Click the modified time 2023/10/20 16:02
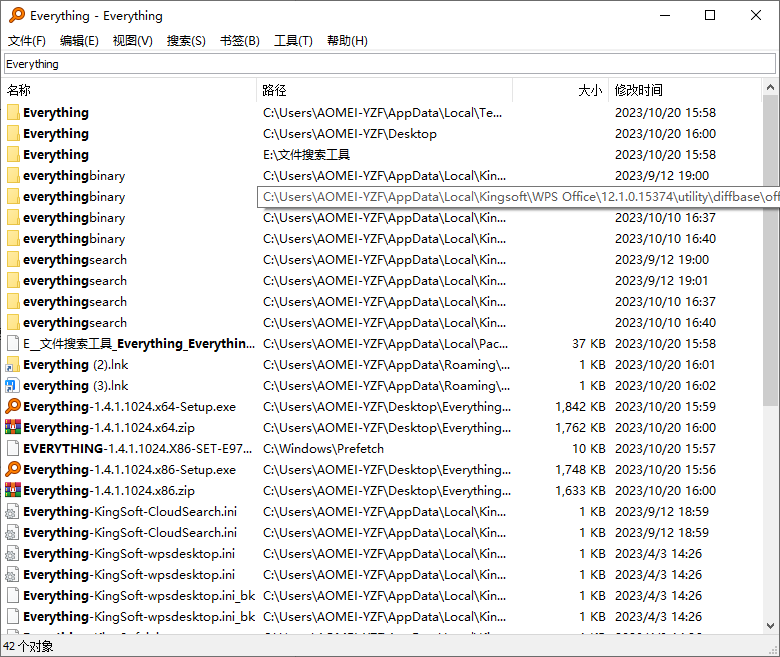The image size is (780, 657). point(665,385)
